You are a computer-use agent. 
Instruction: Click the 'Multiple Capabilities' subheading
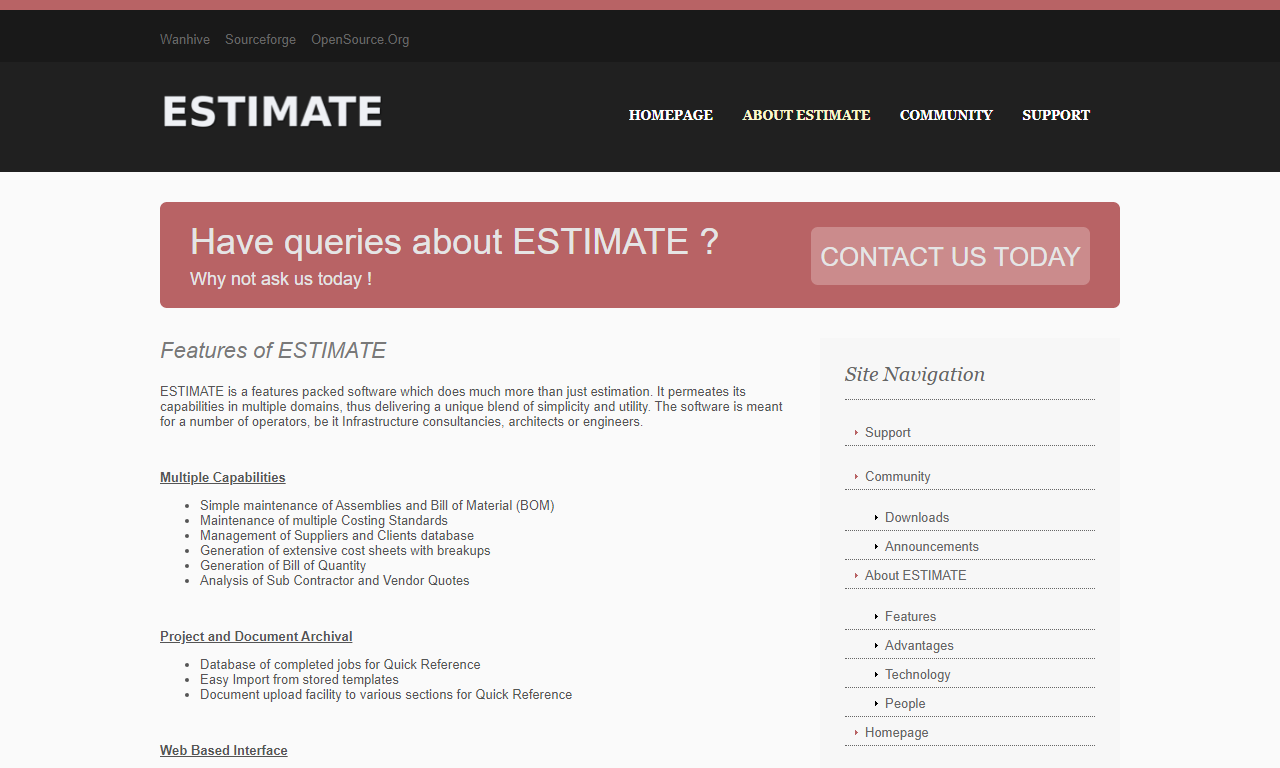(223, 478)
